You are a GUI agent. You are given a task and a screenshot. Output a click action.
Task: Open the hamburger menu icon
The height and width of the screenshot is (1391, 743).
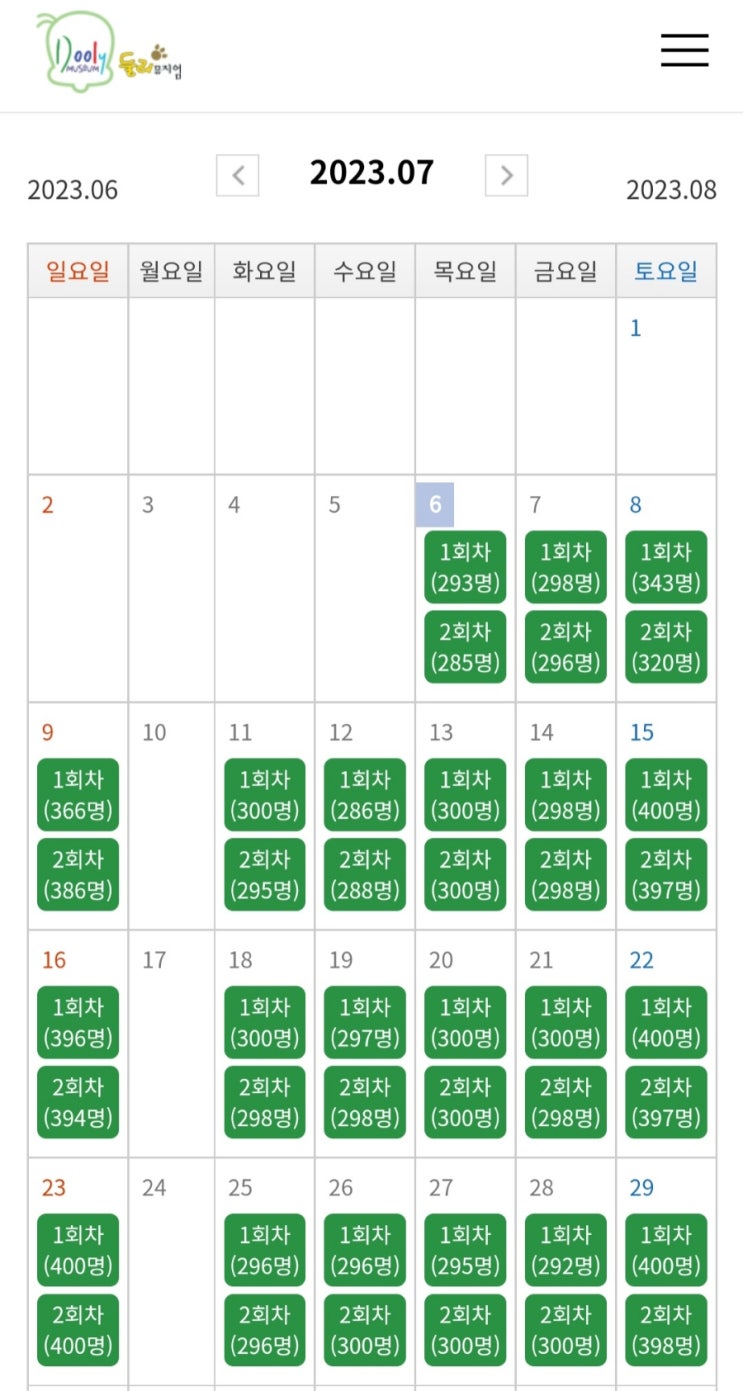click(684, 50)
